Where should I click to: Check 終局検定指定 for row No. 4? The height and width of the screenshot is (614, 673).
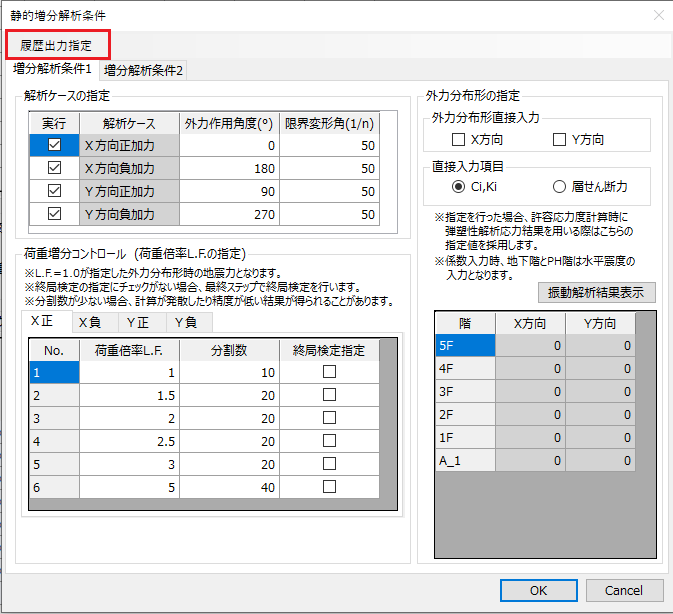point(329,441)
